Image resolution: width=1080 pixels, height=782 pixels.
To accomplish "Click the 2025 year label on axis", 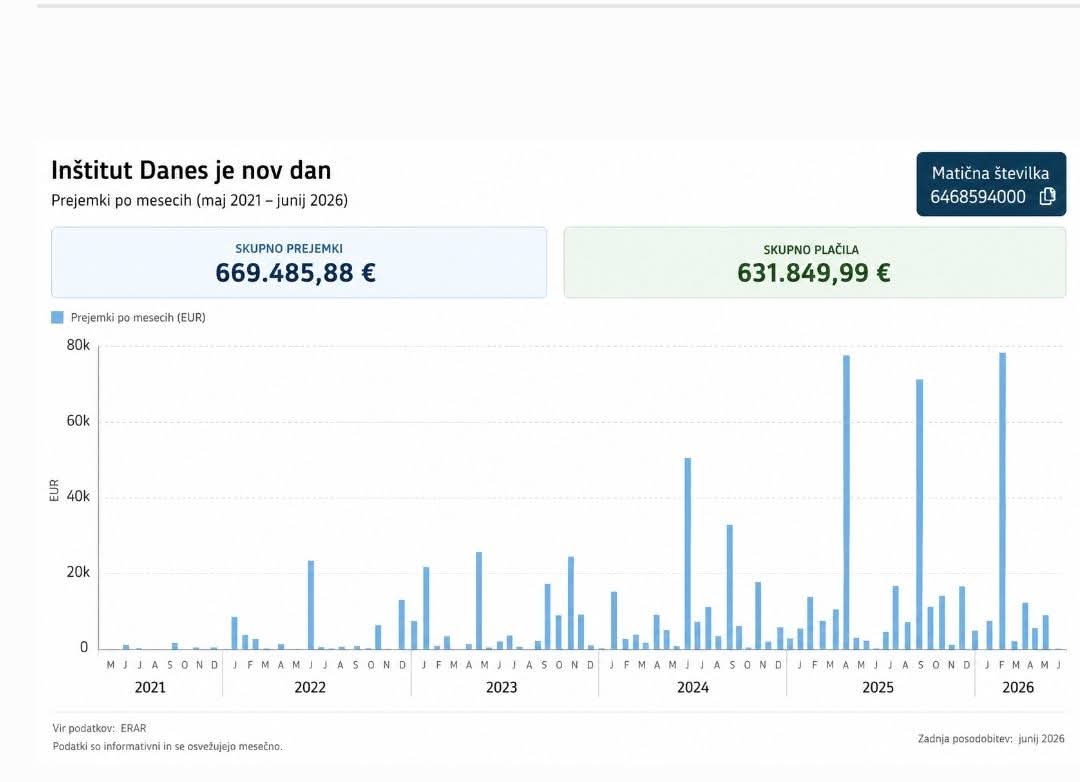I will point(878,688).
